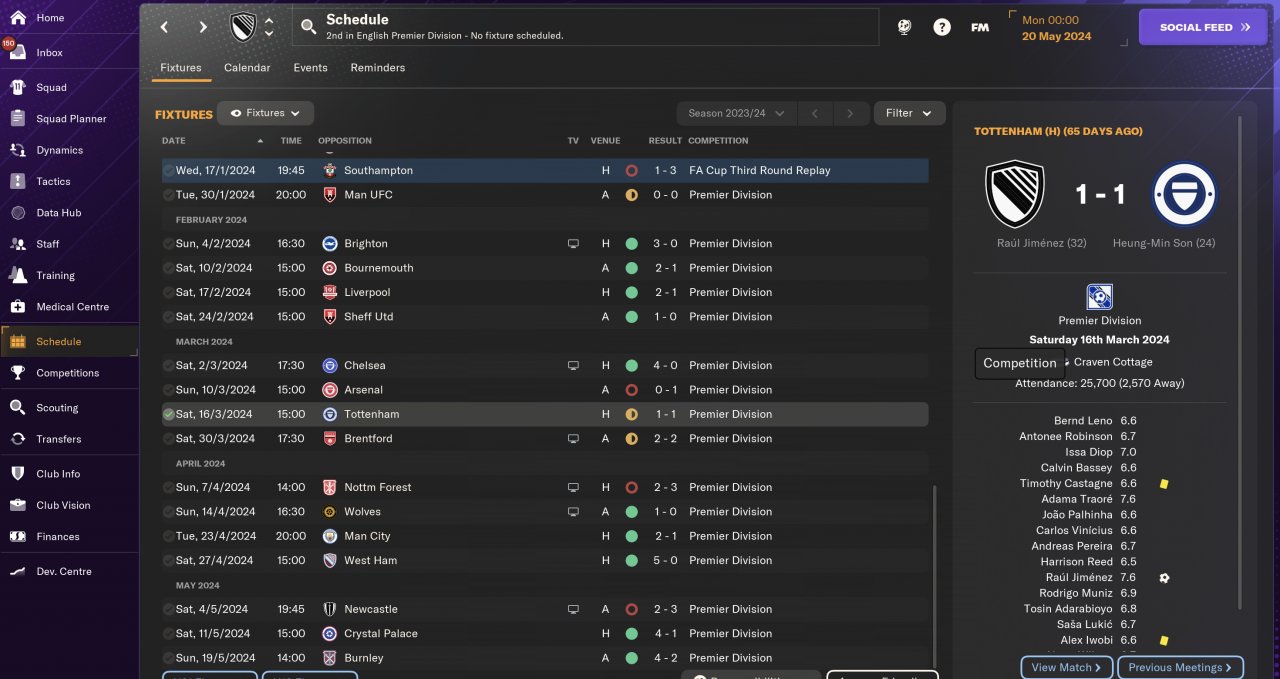Expand the Fixtures view dropdown
Screen dimensions: 1280x679
point(265,113)
